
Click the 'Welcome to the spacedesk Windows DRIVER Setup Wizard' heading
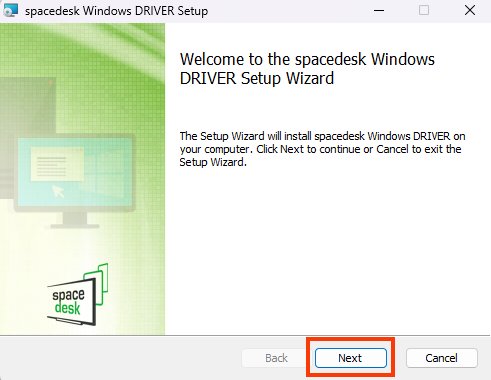[307, 69]
